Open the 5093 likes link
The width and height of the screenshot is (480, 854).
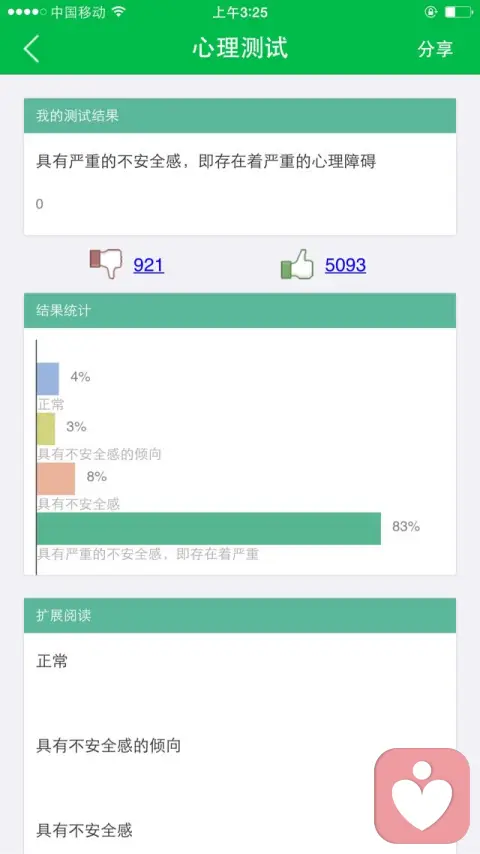point(345,265)
